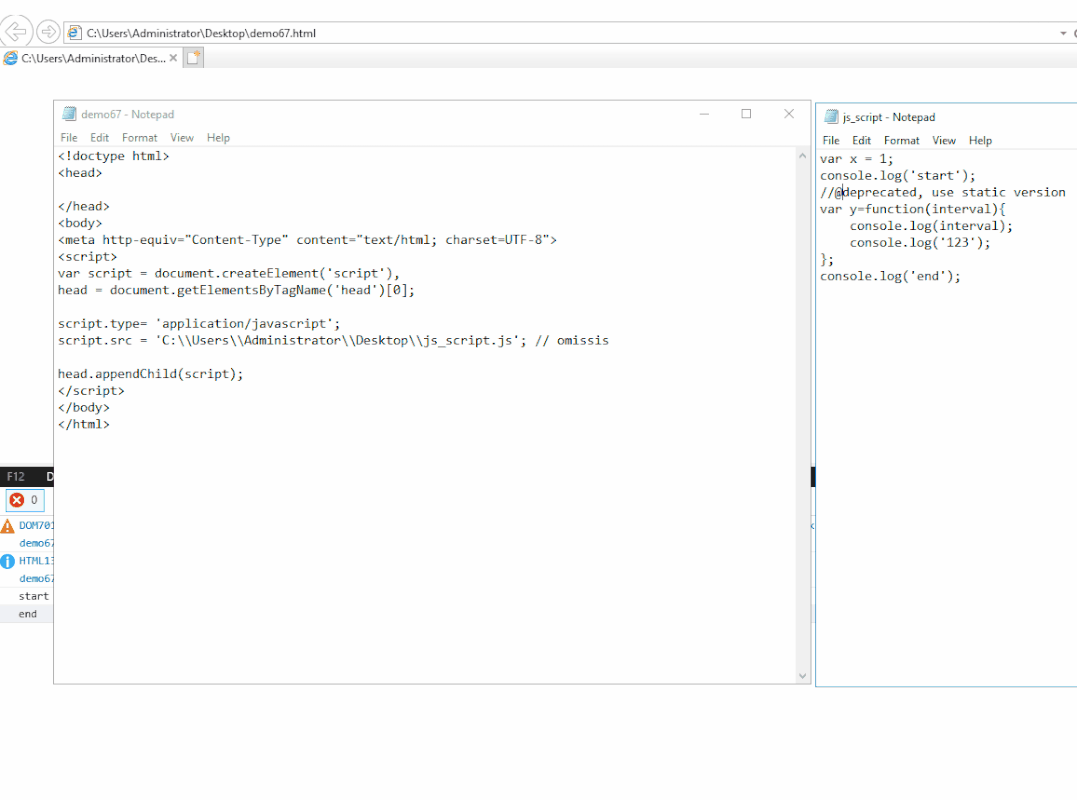Close the demo67 Notepad window
The image size is (1077, 800).
[789, 114]
